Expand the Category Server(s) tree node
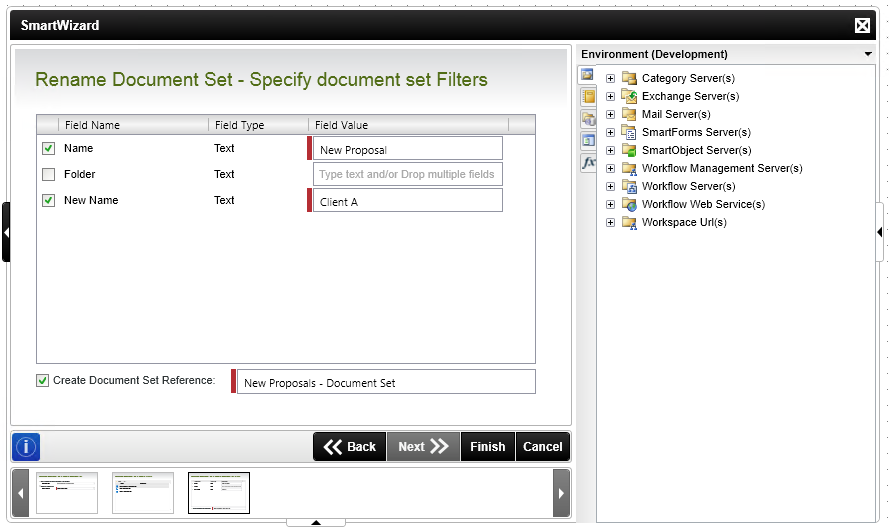Image resolution: width=889 pixels, height=530 pixels. click(x=610, y=78)
